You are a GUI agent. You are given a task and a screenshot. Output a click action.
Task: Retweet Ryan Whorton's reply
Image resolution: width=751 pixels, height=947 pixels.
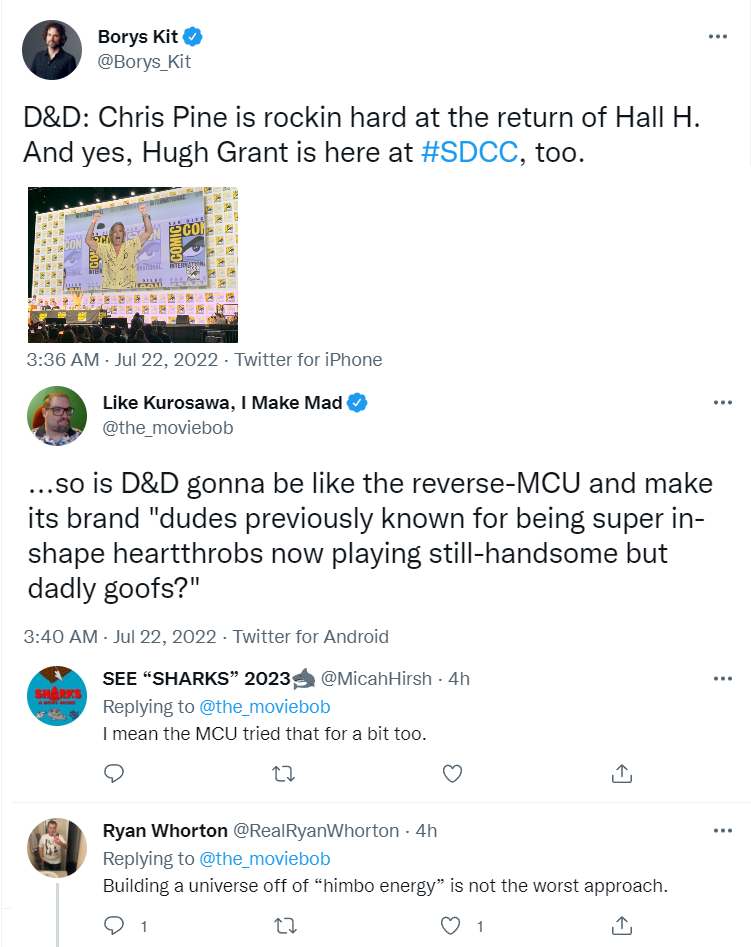(x=285, y=925)
